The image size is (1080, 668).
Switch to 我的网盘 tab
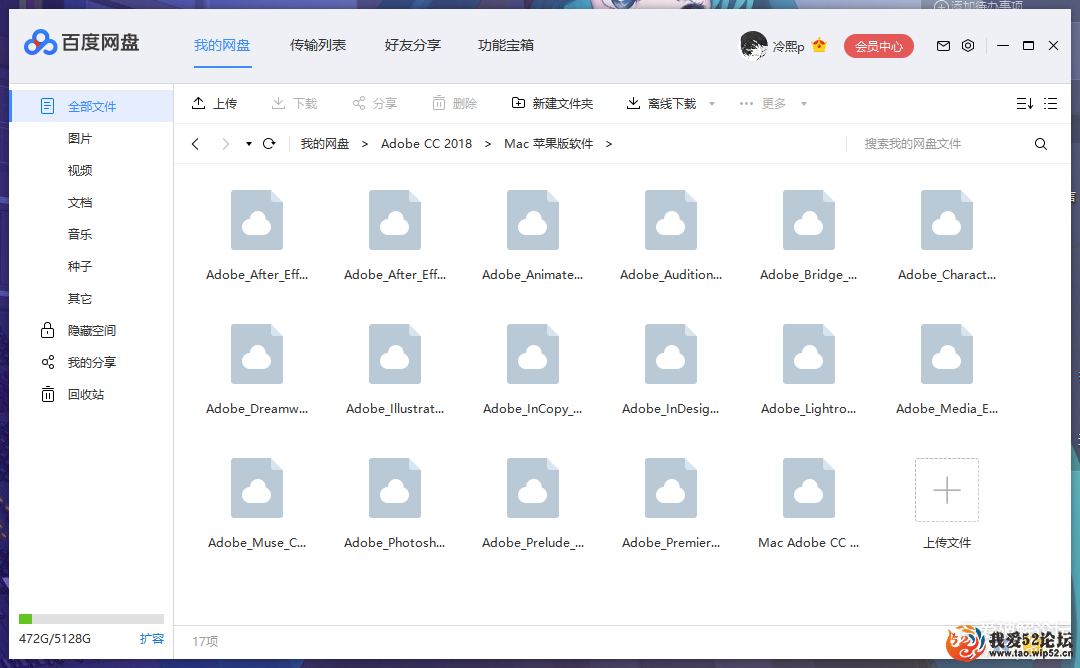coord(222,45)
